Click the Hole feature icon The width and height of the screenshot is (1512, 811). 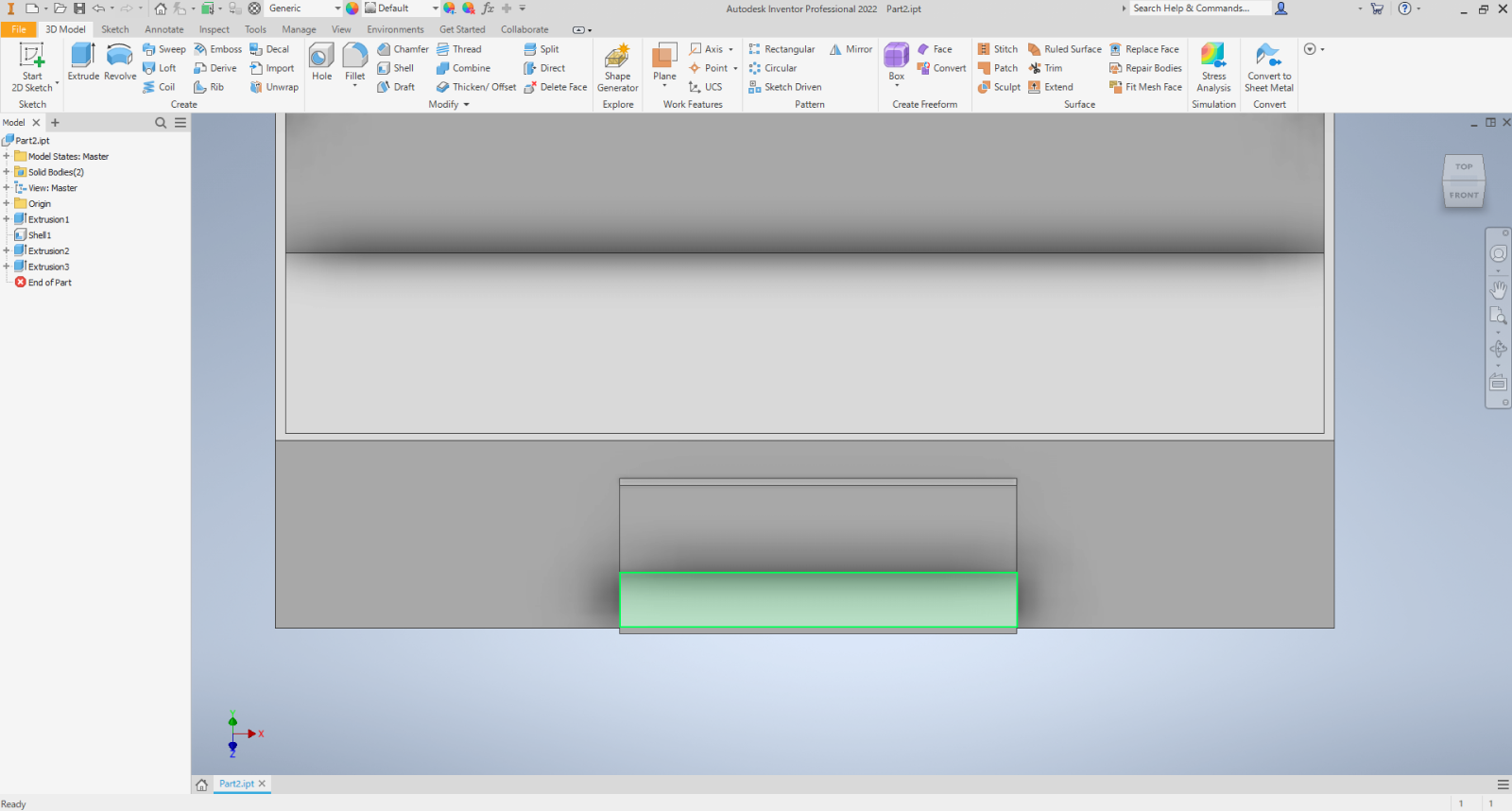pyautogui.click(x=321, y=61)
